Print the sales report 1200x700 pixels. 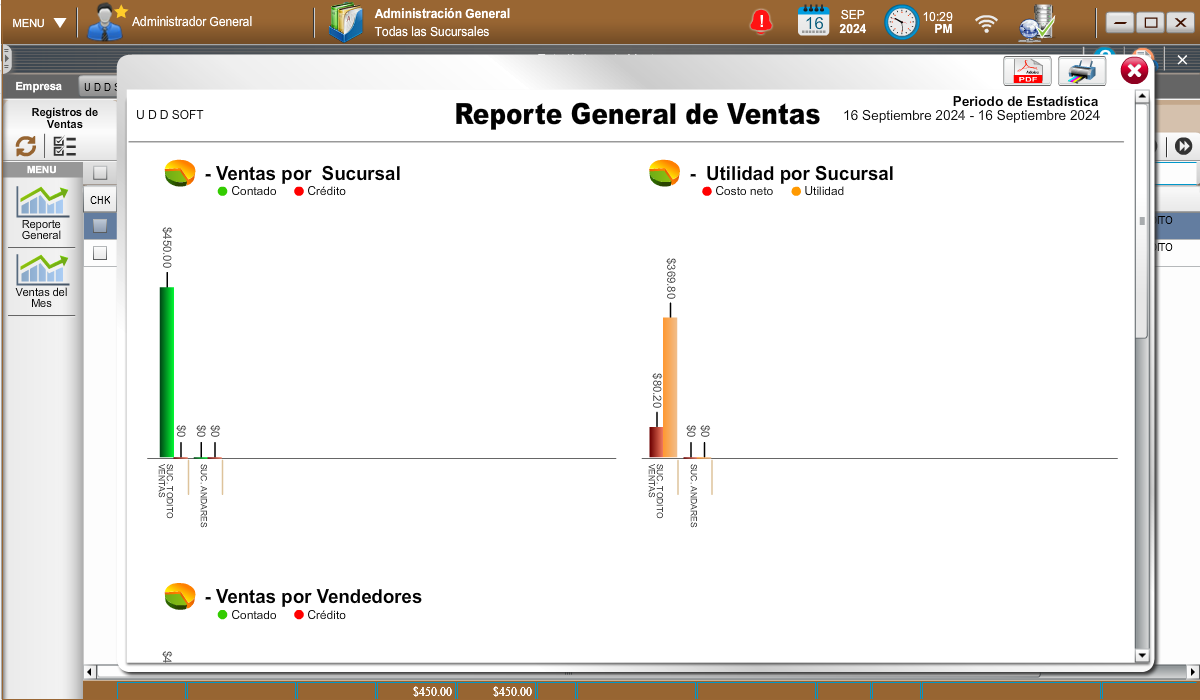[1081, 71]
